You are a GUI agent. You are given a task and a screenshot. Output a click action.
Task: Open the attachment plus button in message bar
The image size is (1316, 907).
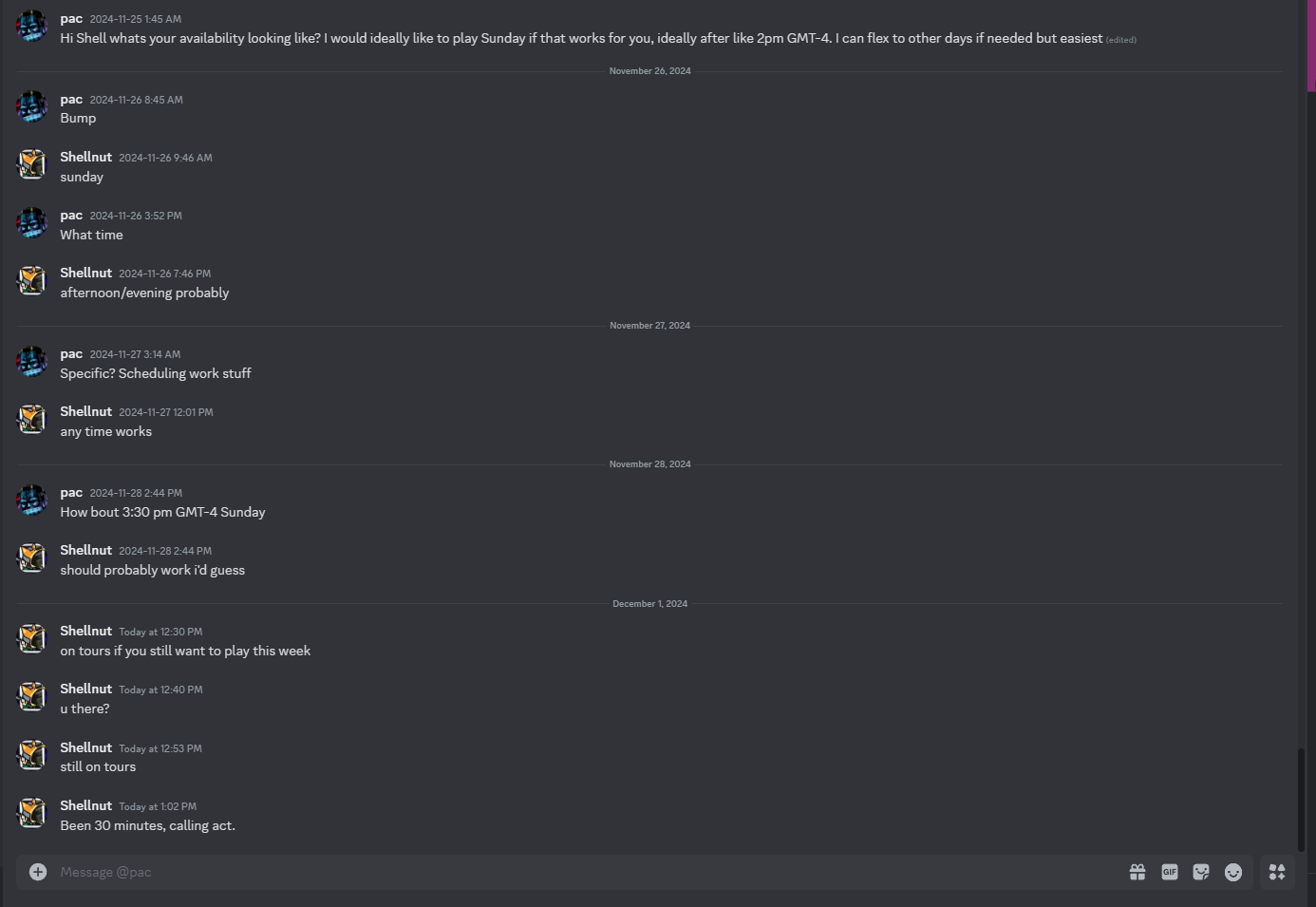pyautogui.click(x=38, y=872)
